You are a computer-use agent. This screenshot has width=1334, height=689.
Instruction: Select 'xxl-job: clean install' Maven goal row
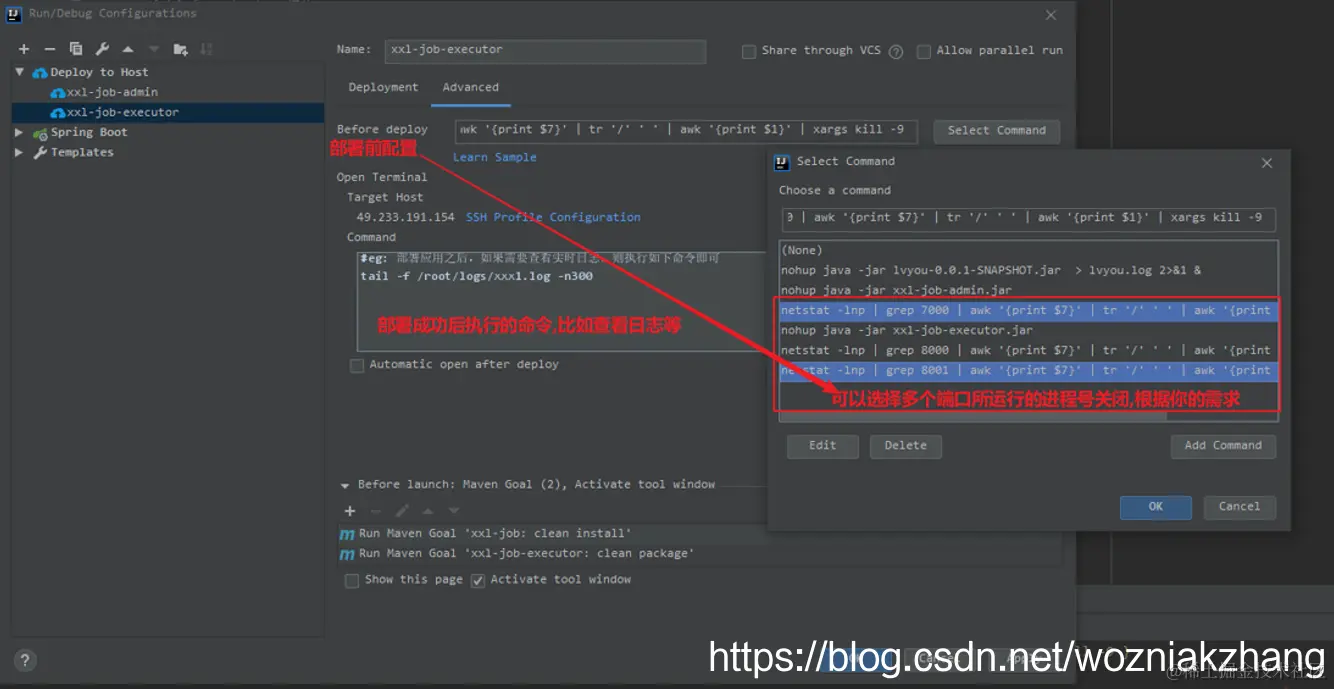pos(700,534)
